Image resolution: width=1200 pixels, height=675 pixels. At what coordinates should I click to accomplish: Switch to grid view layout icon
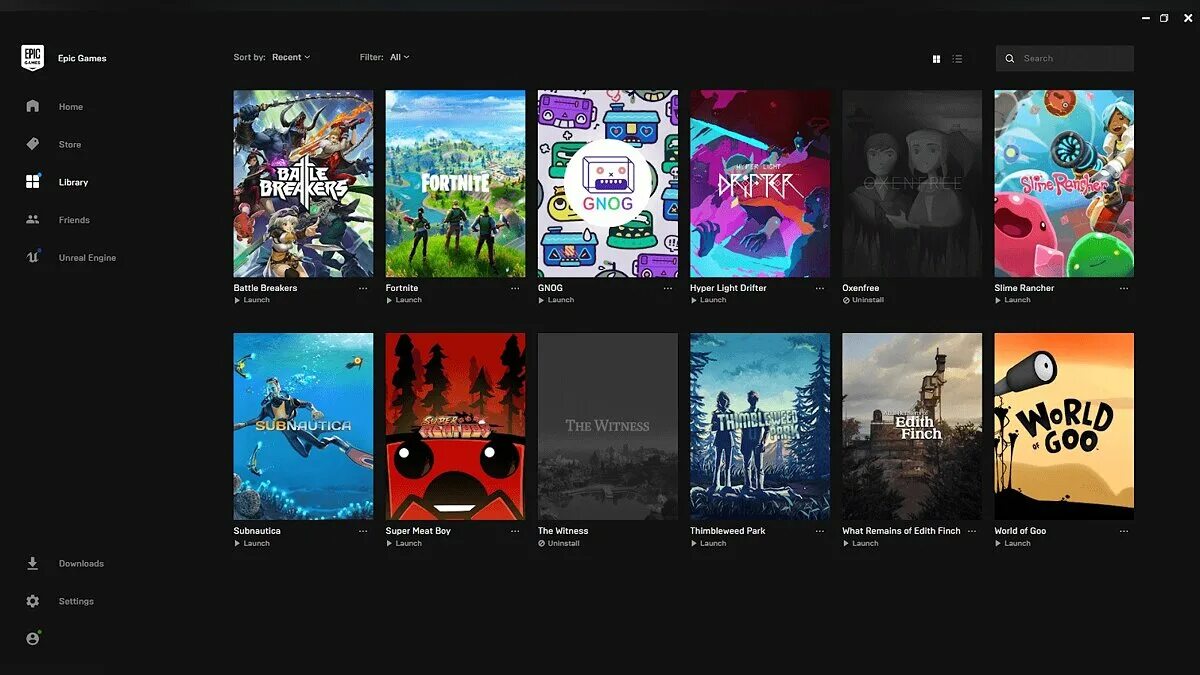936,59
